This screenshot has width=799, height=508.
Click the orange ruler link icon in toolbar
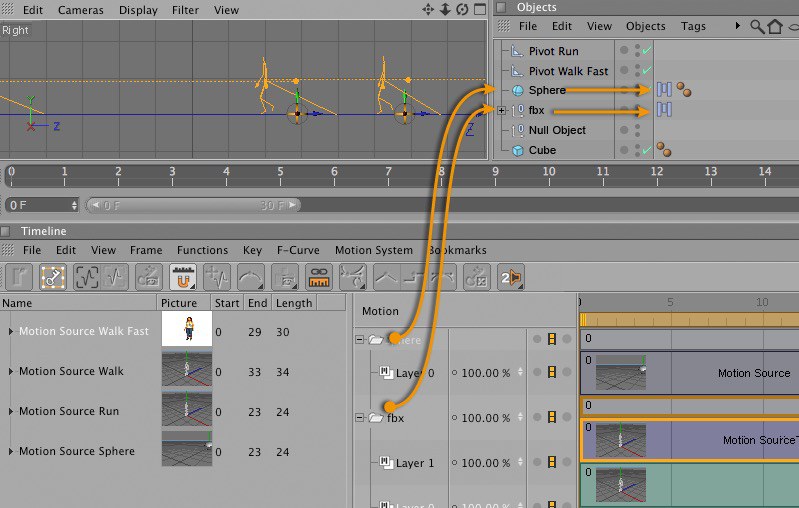319,277
